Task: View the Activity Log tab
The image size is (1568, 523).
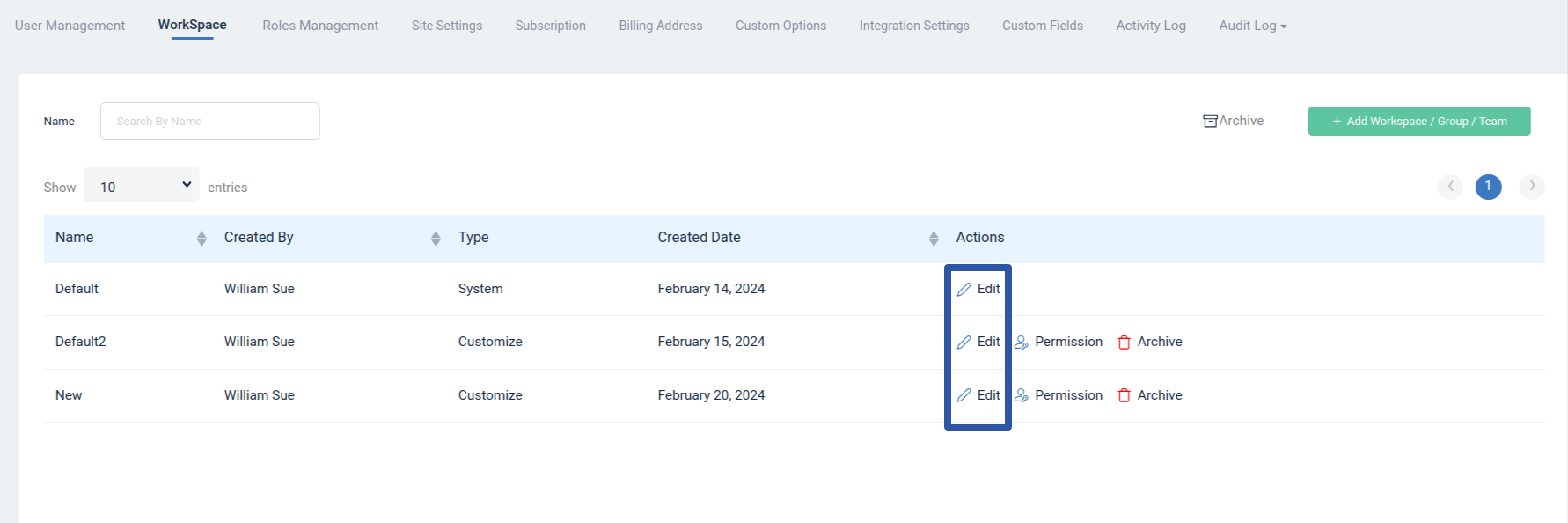Action: tap(1151, 26)
